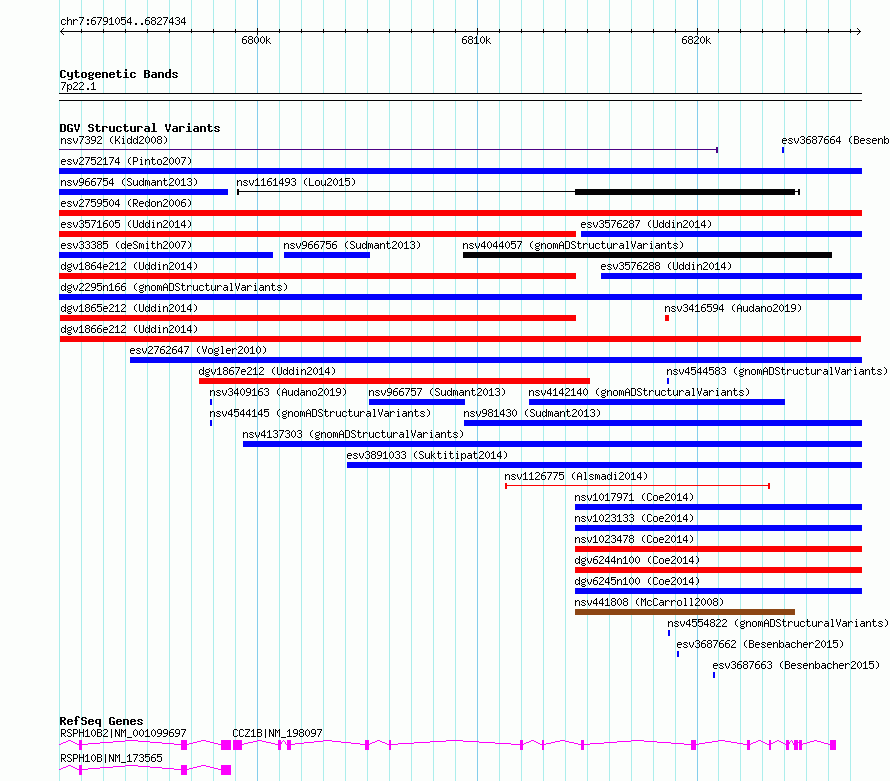The height and width of the screenshot is (781, 890).
Task: Click the 7p22.1 band label
Action: tap(78, 86)
